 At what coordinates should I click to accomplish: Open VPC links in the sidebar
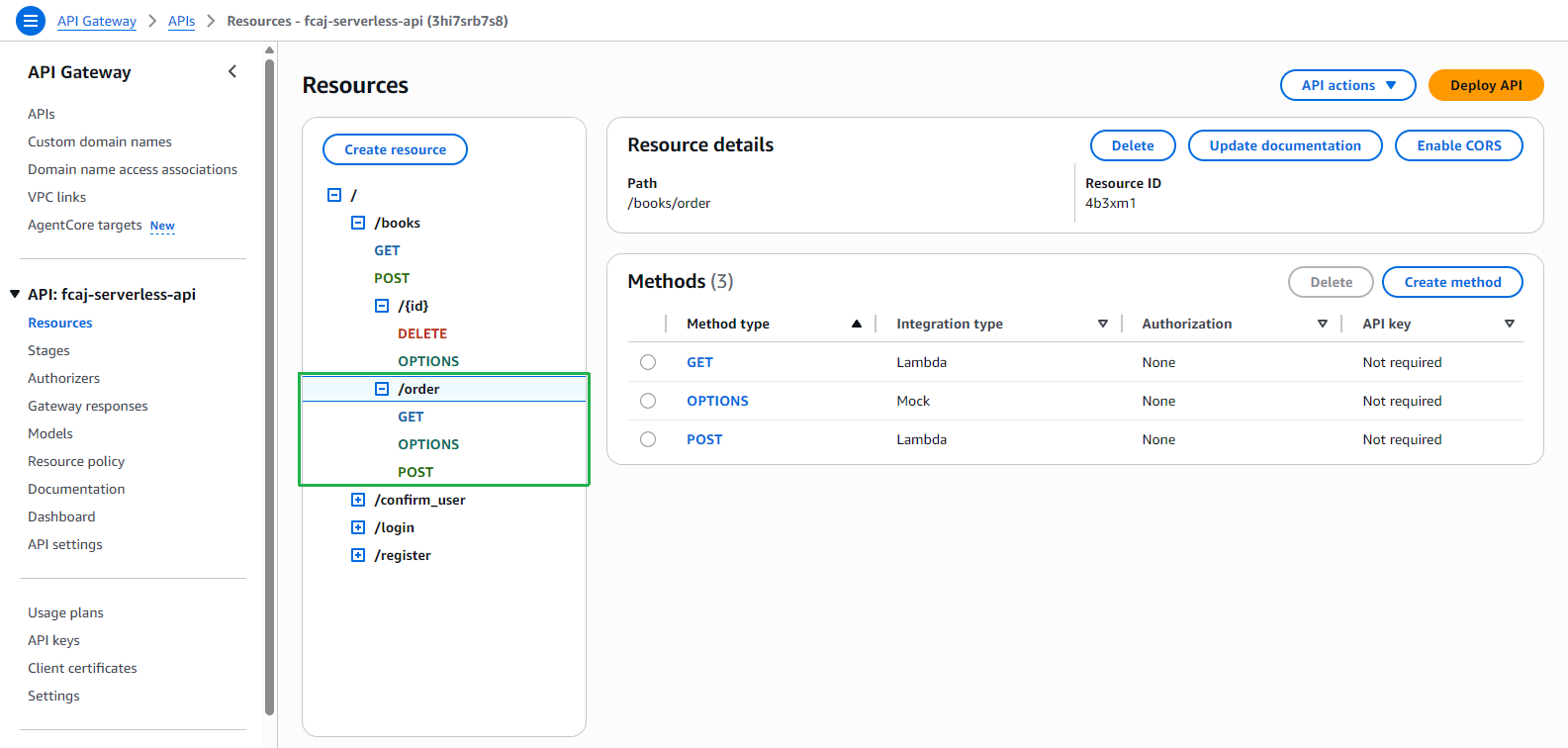pyautogui.click(x=57, y=197)
